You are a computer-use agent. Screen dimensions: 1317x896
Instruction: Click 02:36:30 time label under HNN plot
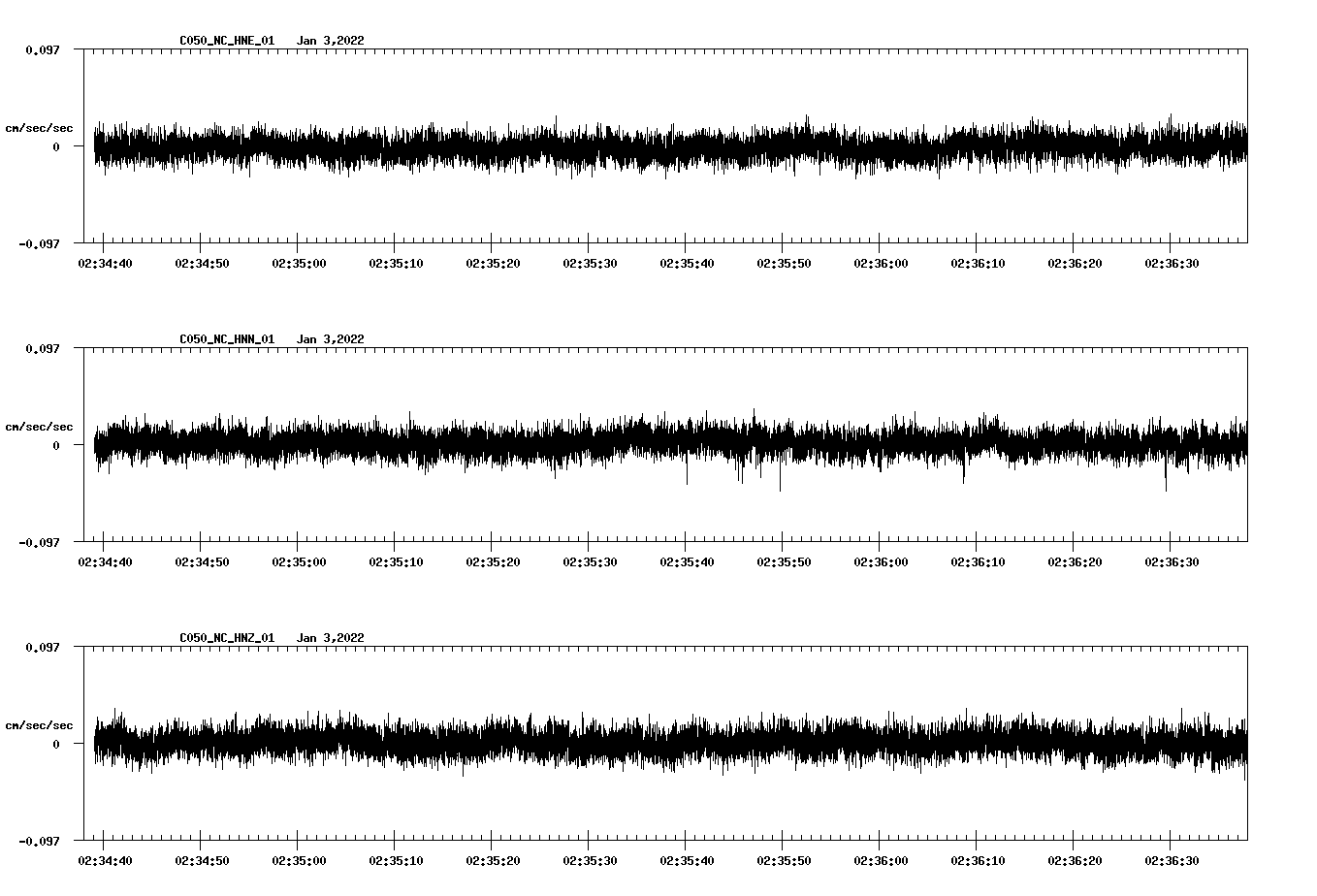coord(1172,562)
